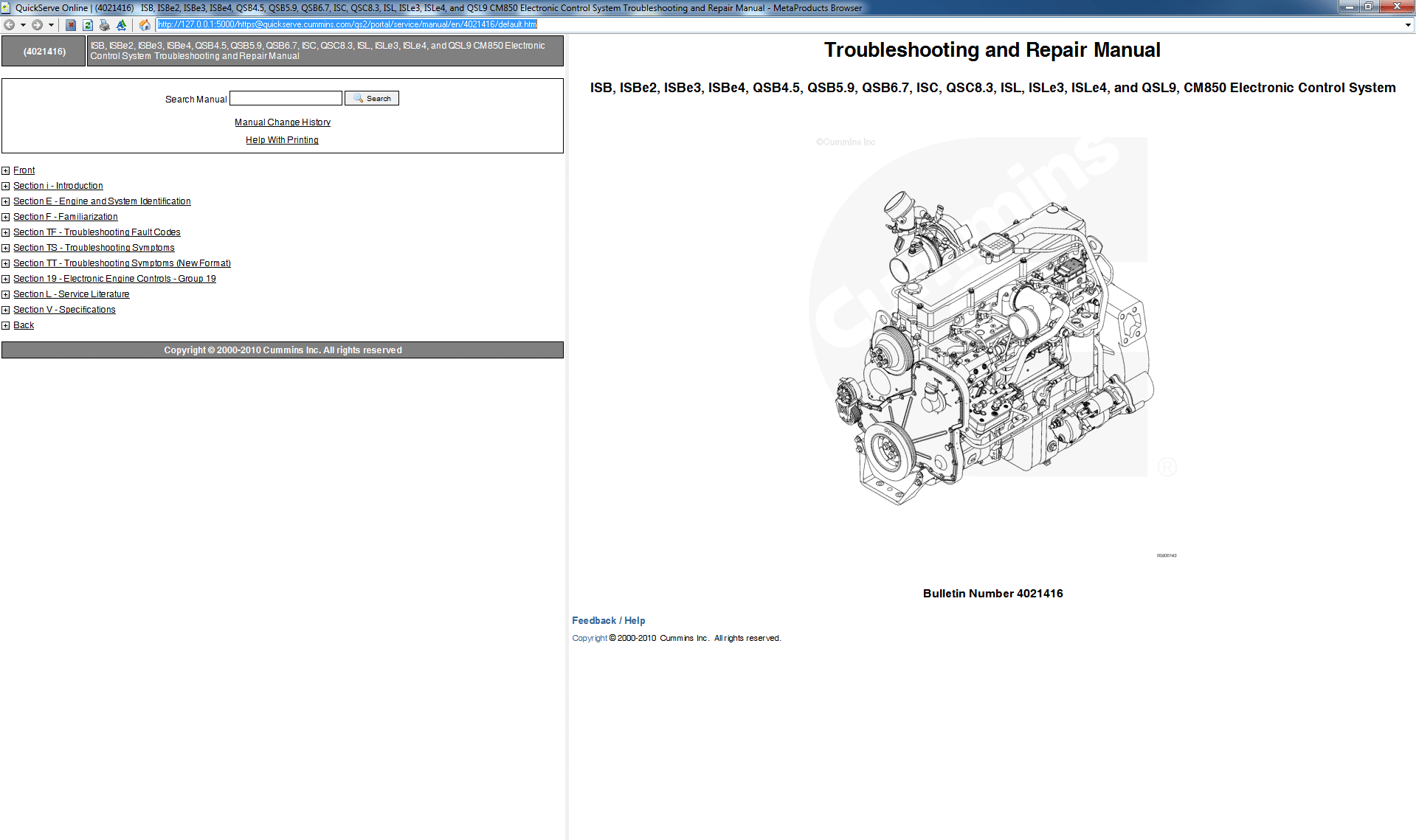Open the Forward history dropdown arrow

click(x=51, y=24)
